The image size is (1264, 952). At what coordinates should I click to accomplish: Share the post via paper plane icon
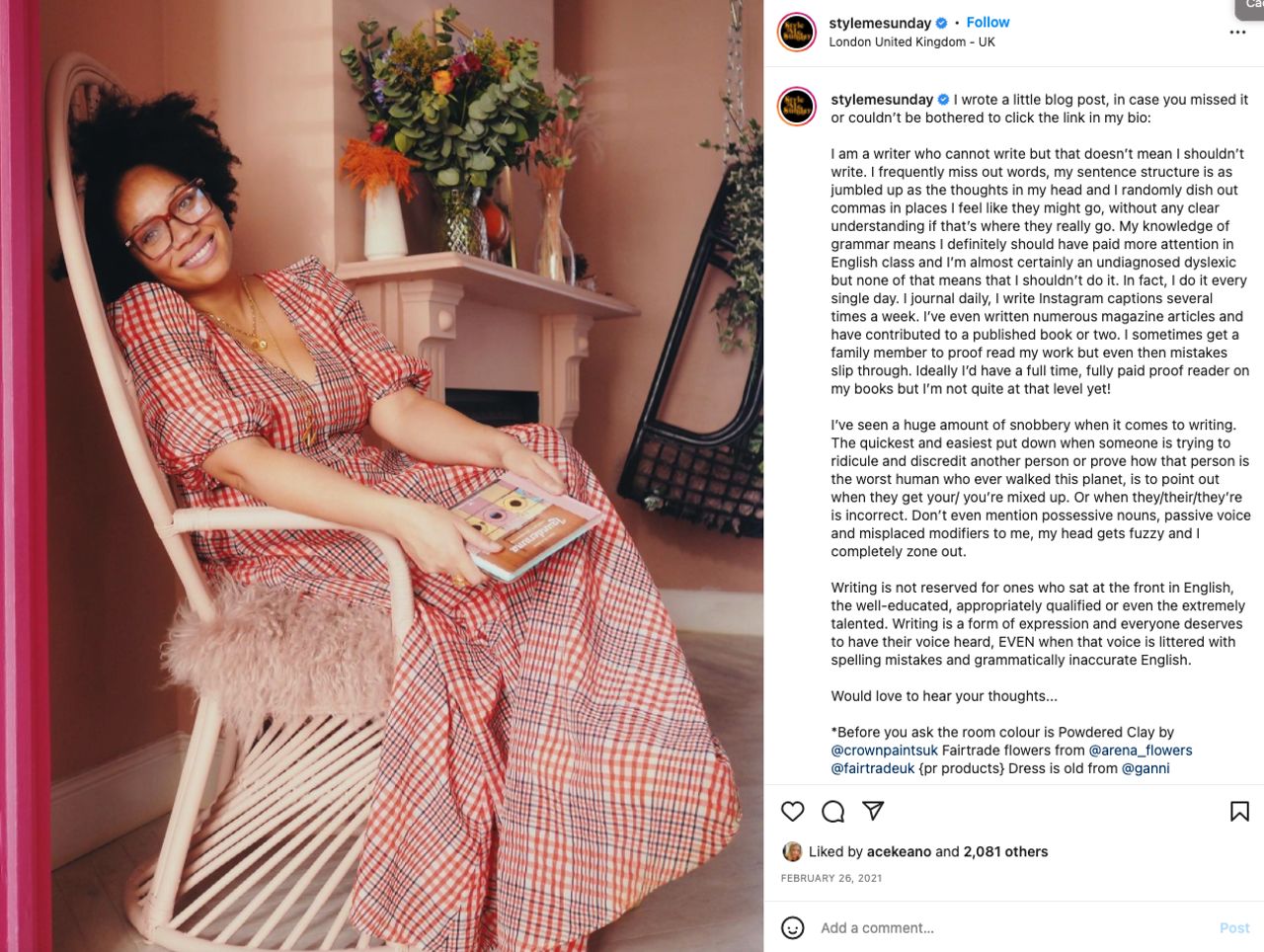click(x=873, y=811)
